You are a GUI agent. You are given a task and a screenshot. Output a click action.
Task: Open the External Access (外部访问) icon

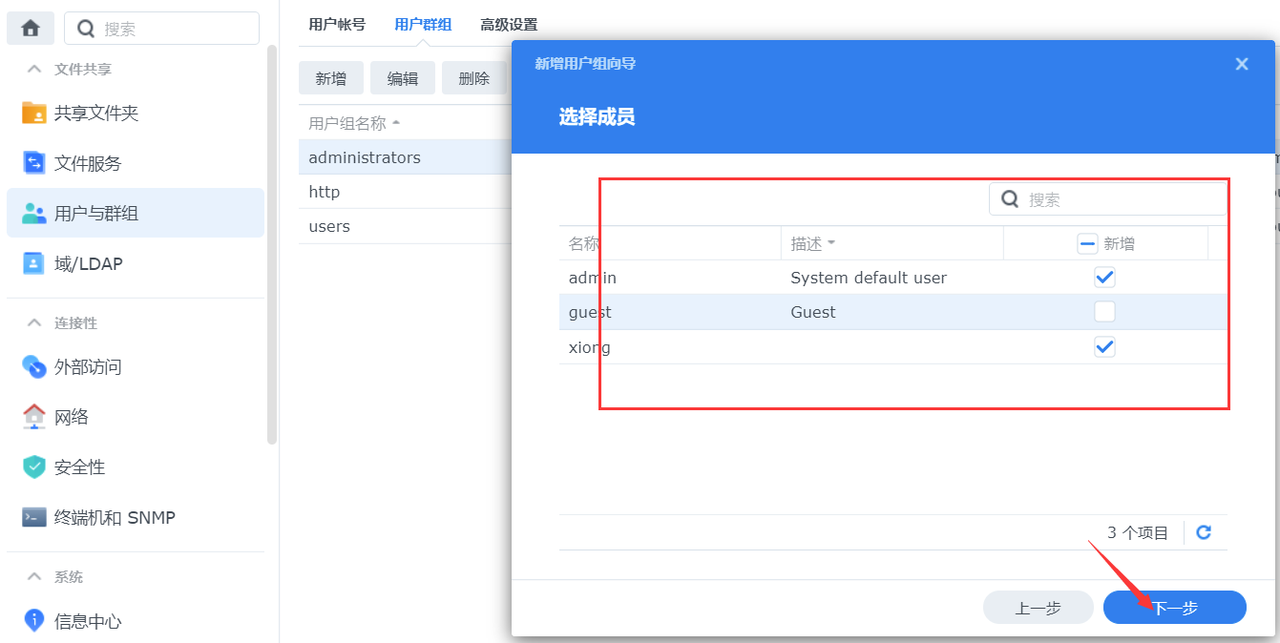tap(34, 367)
